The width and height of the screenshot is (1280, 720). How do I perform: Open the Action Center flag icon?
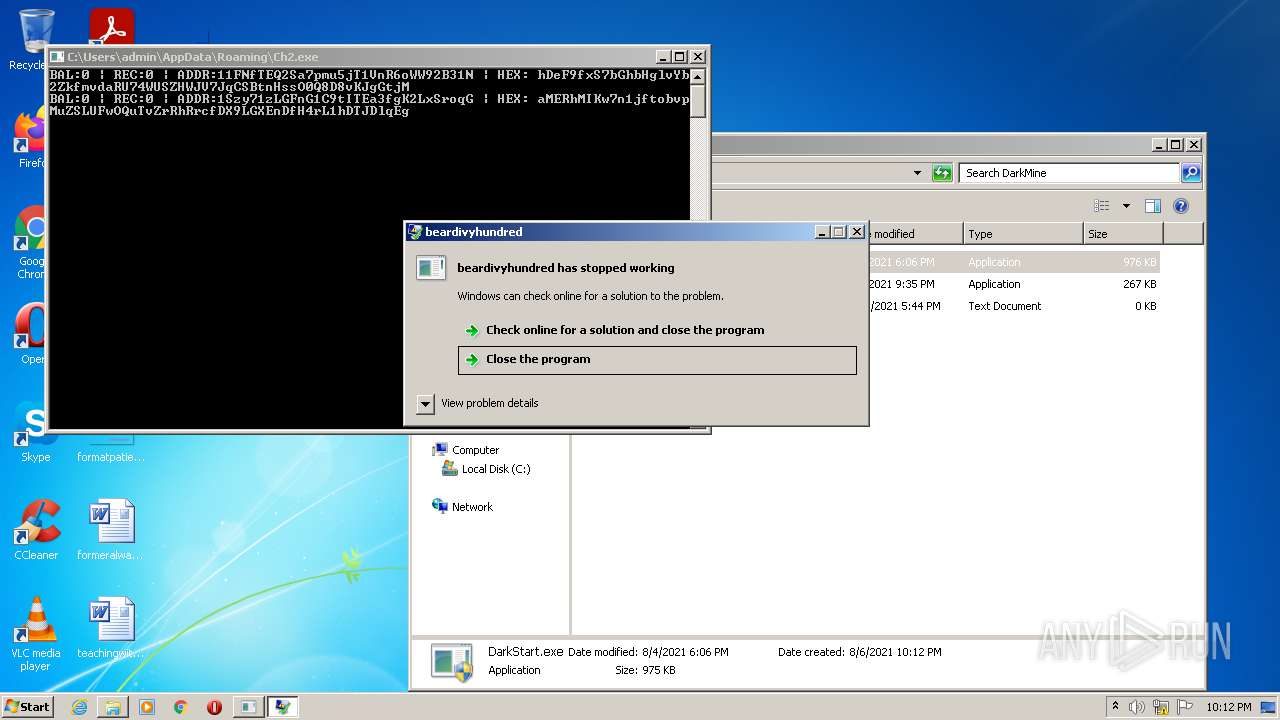tap(1185, 707)
